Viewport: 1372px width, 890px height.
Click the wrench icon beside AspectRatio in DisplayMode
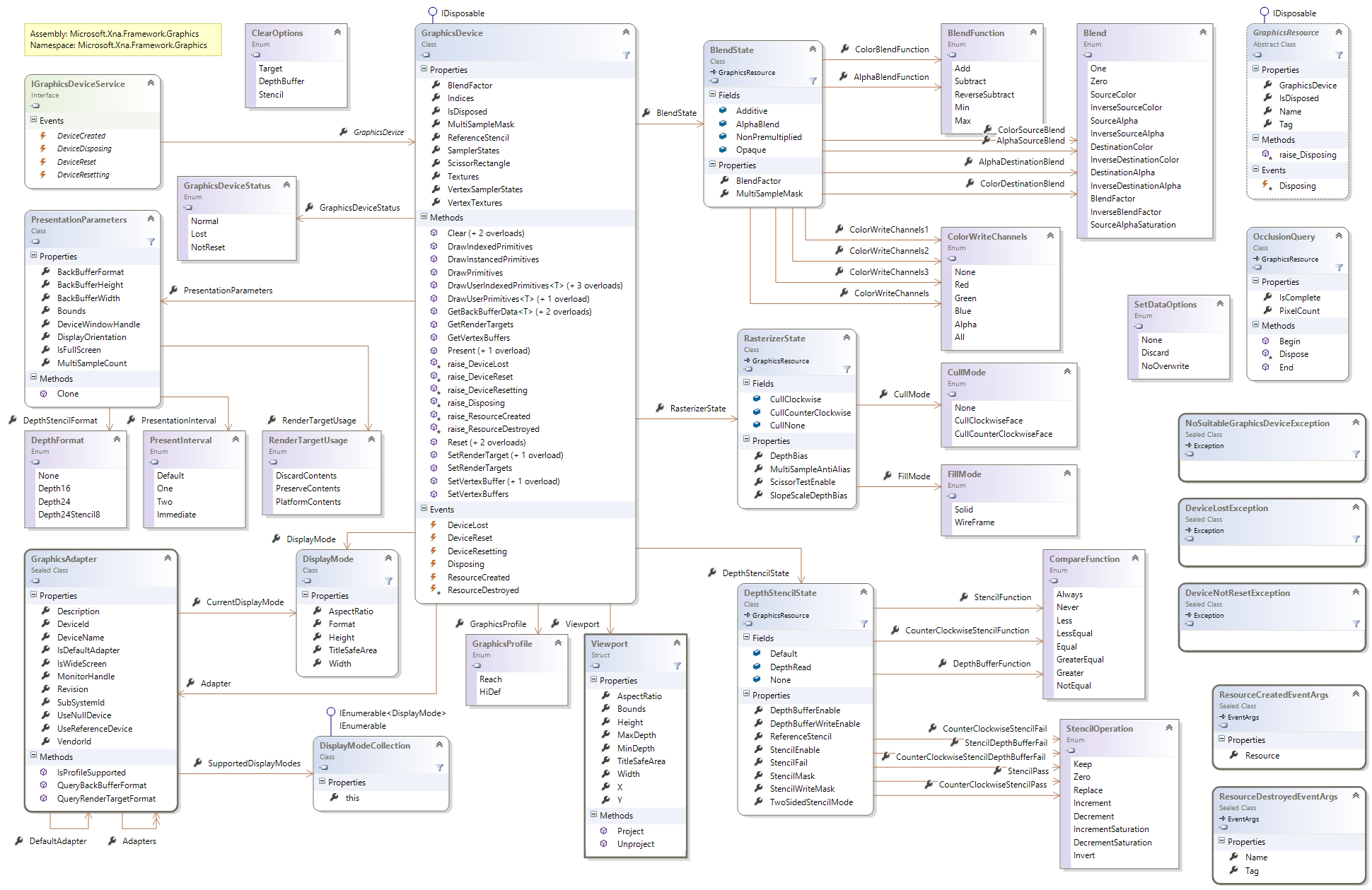click(x=318, y=611)
